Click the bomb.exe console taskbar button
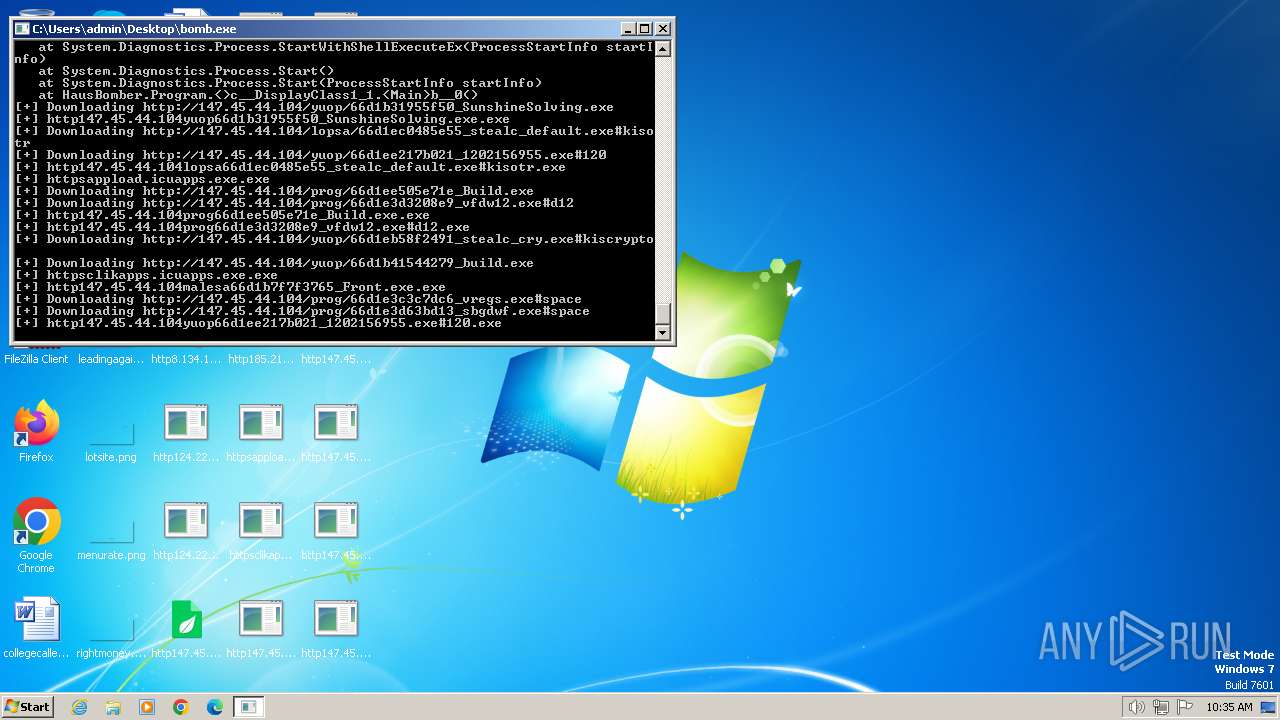 click(x=249, y=707)
